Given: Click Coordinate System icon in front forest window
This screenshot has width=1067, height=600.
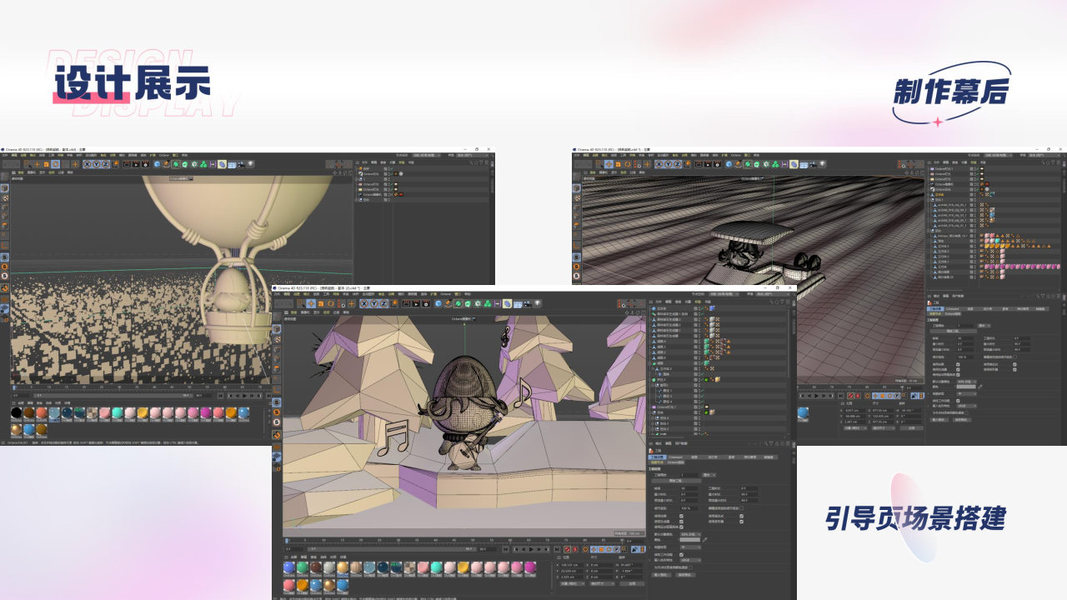Looking at the screenshot, I should click(395, 303).
